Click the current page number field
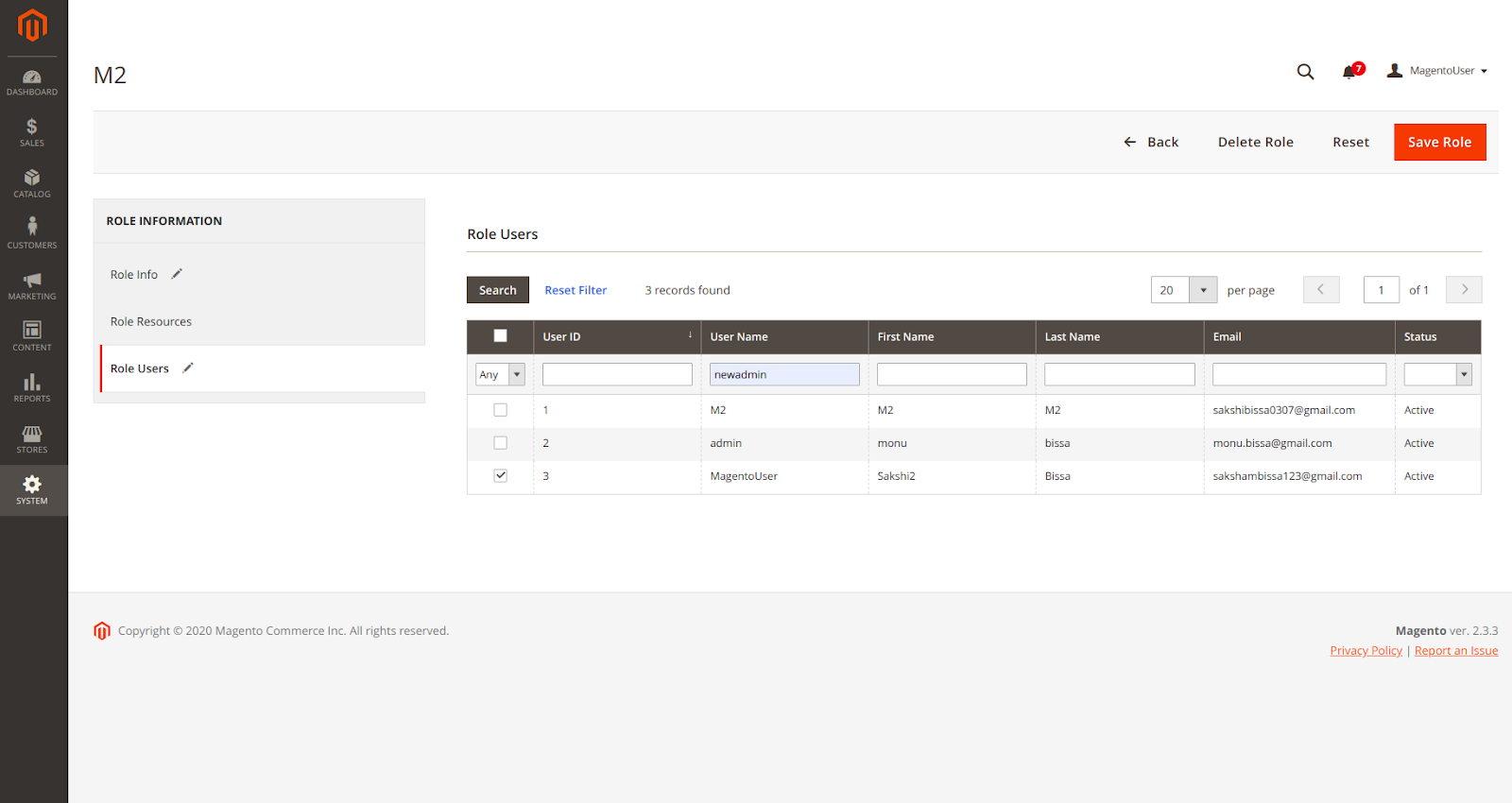The width and height of the screenshot is (1512, 803). click(1382, 290)
